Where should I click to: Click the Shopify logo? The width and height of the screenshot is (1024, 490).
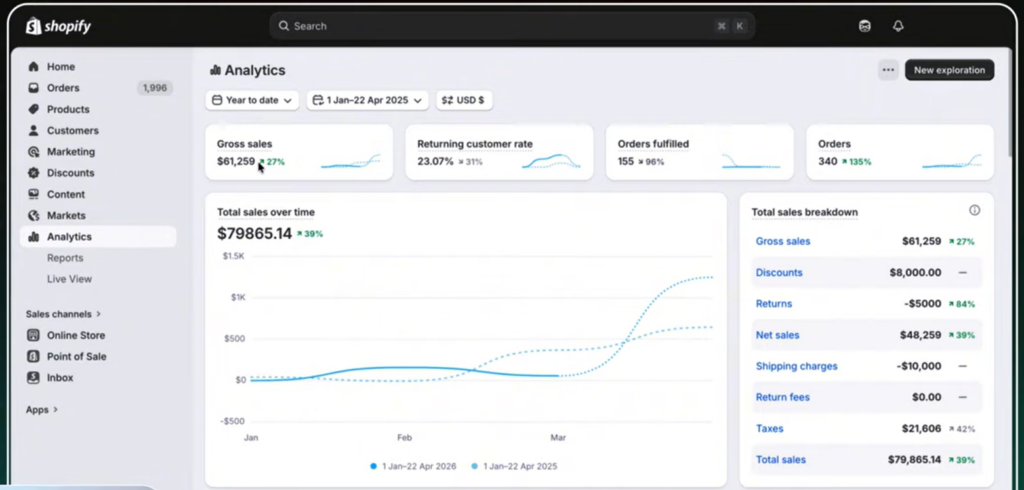click(x=58, y=26)
